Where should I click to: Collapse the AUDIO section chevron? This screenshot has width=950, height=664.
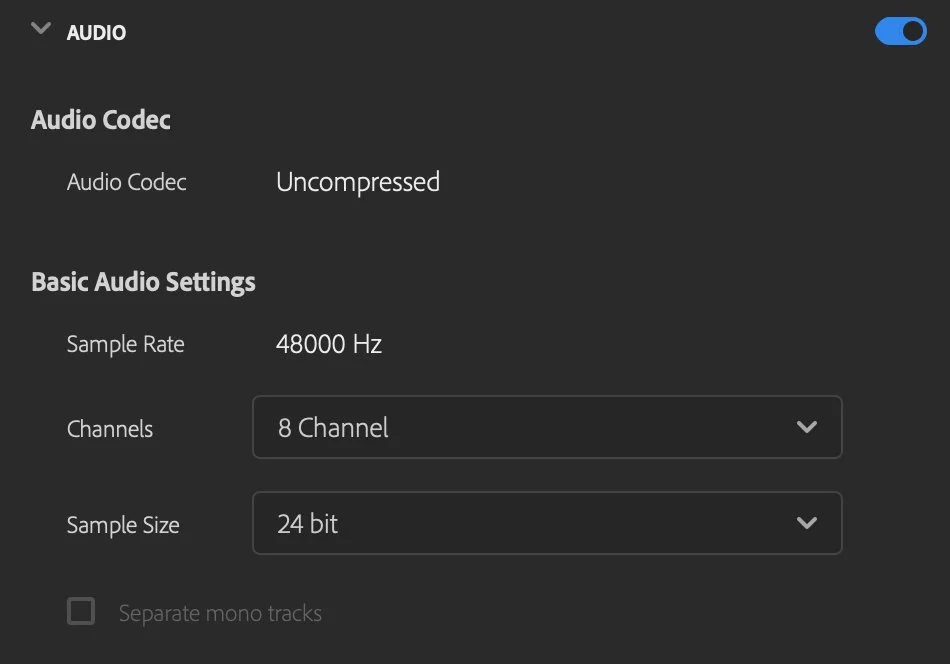tap(41, 29)
